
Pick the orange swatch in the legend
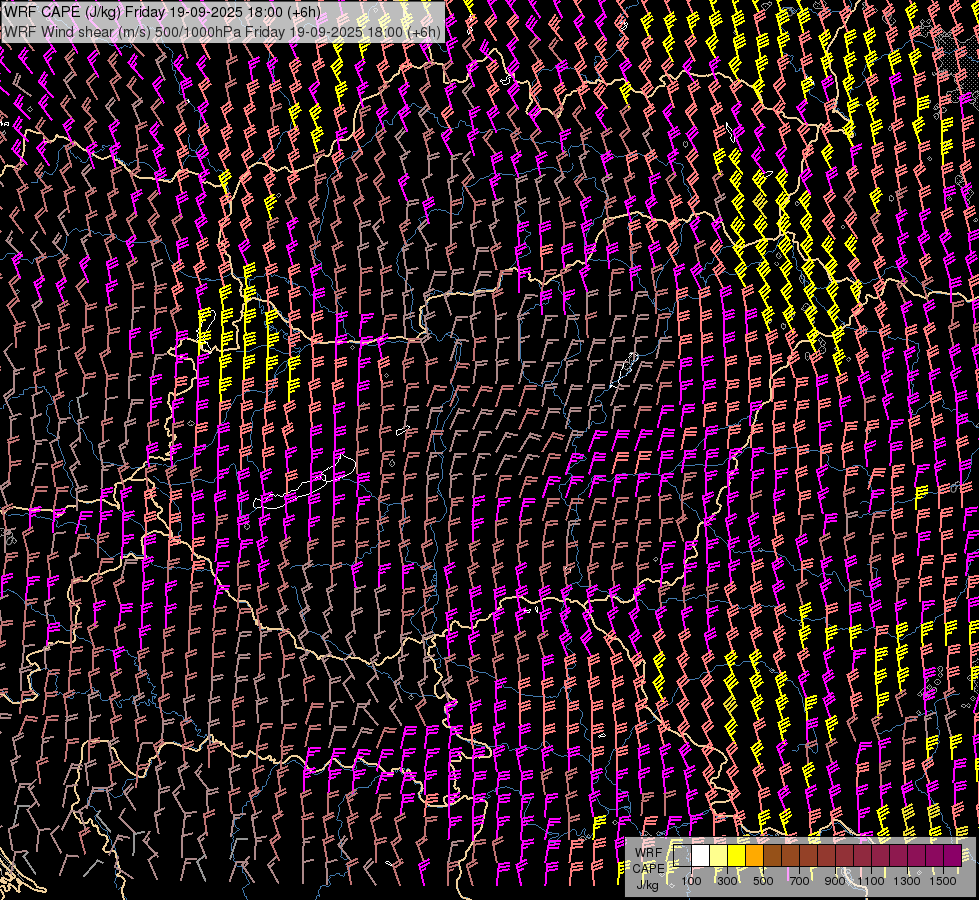point(755,856)
